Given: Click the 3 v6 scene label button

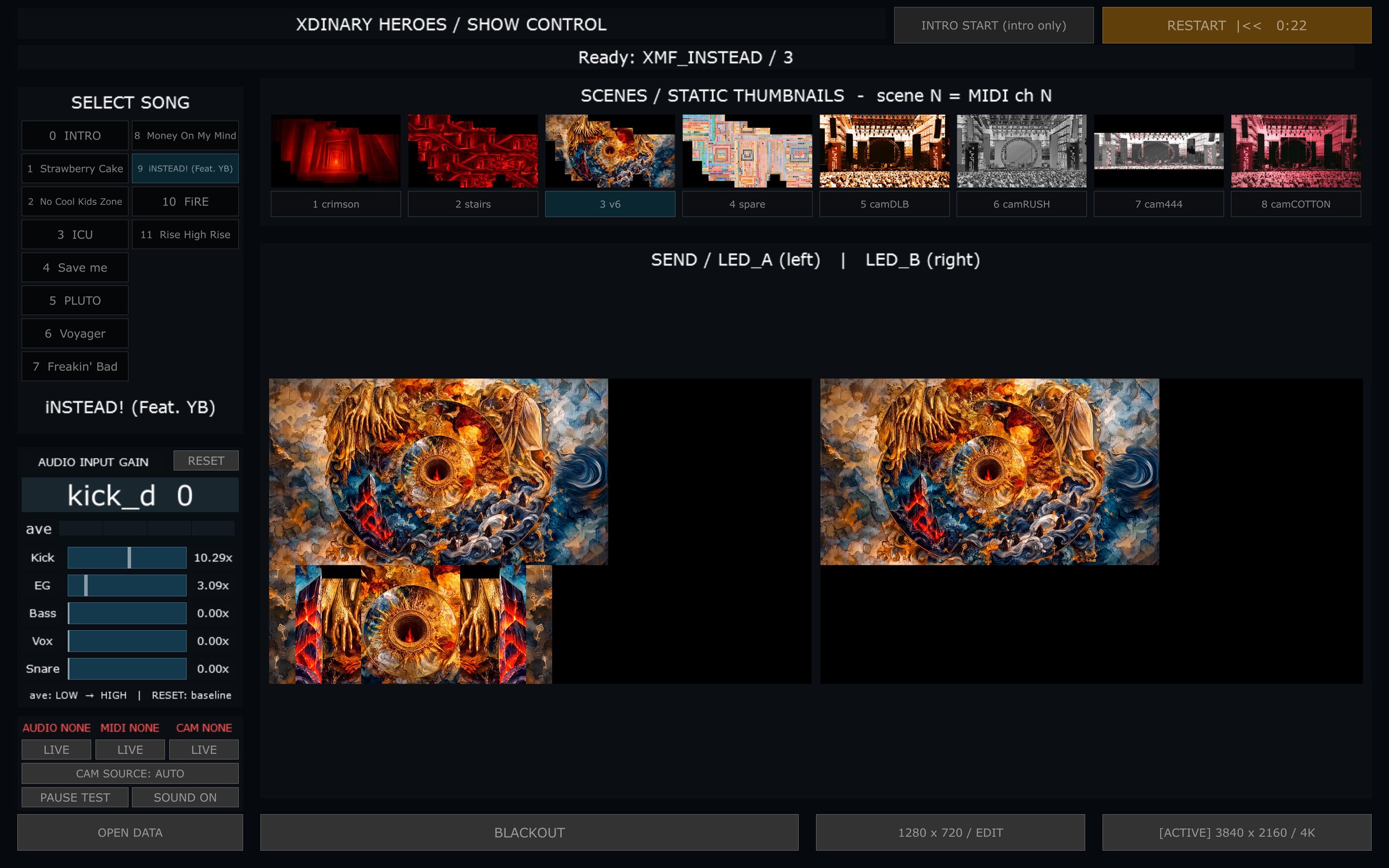Looking at the screenshot, I should pos(610,204).
